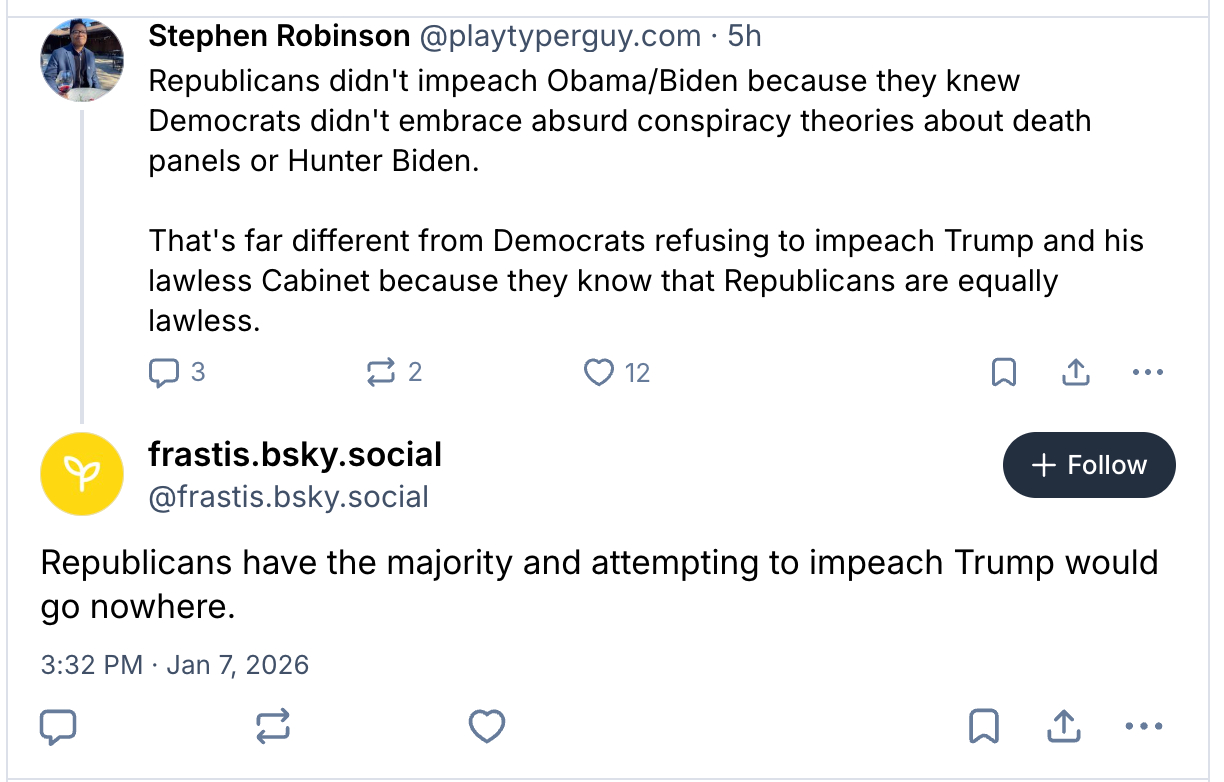Like Stephen Robinson's post

[x=599, y=373]
